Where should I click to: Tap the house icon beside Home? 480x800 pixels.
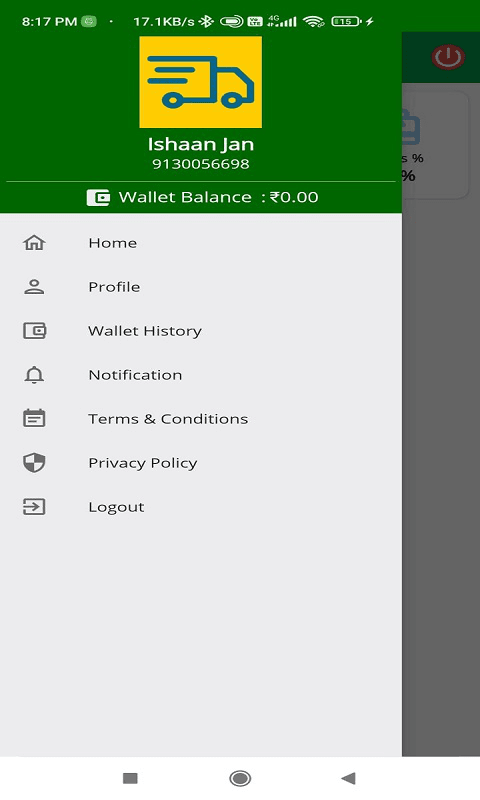34,242
